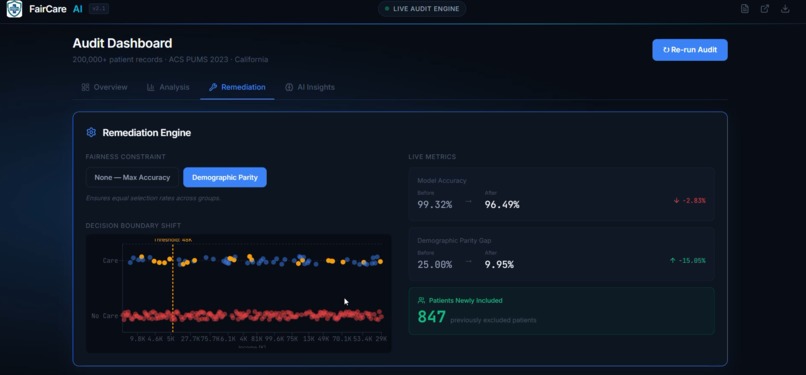Click the Re-run Audit button
This screenshot has width=806, height=375.
point(690,50)
